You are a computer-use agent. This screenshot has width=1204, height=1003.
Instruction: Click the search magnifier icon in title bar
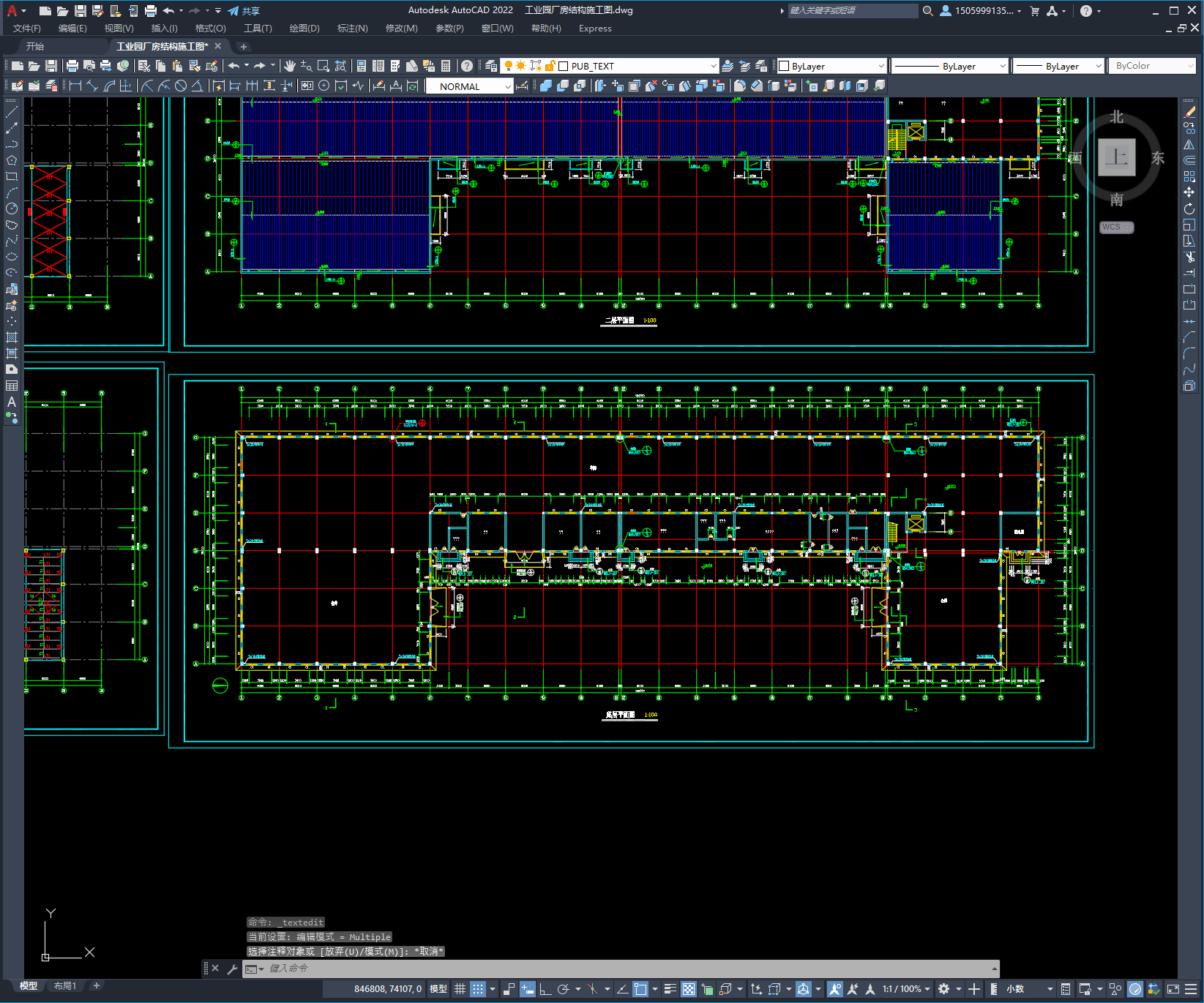click(928, 11)
